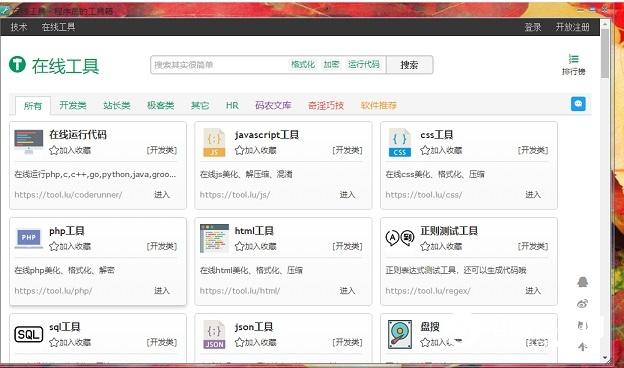Click the CSS file icon
This screenshot has height=368, width=624.
pyautogui.click(x=400, y=142)
